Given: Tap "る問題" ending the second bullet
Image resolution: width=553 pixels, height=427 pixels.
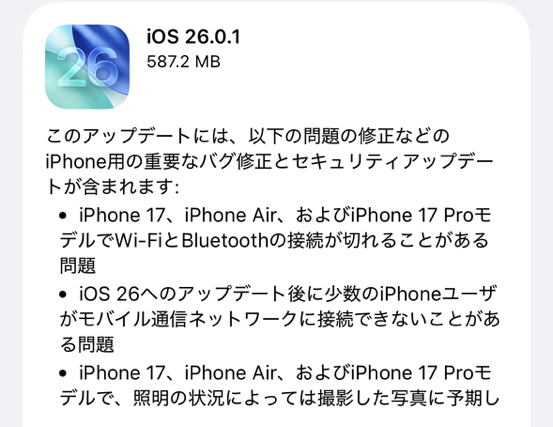Looking at the screenshot, I should coord(87,345).
